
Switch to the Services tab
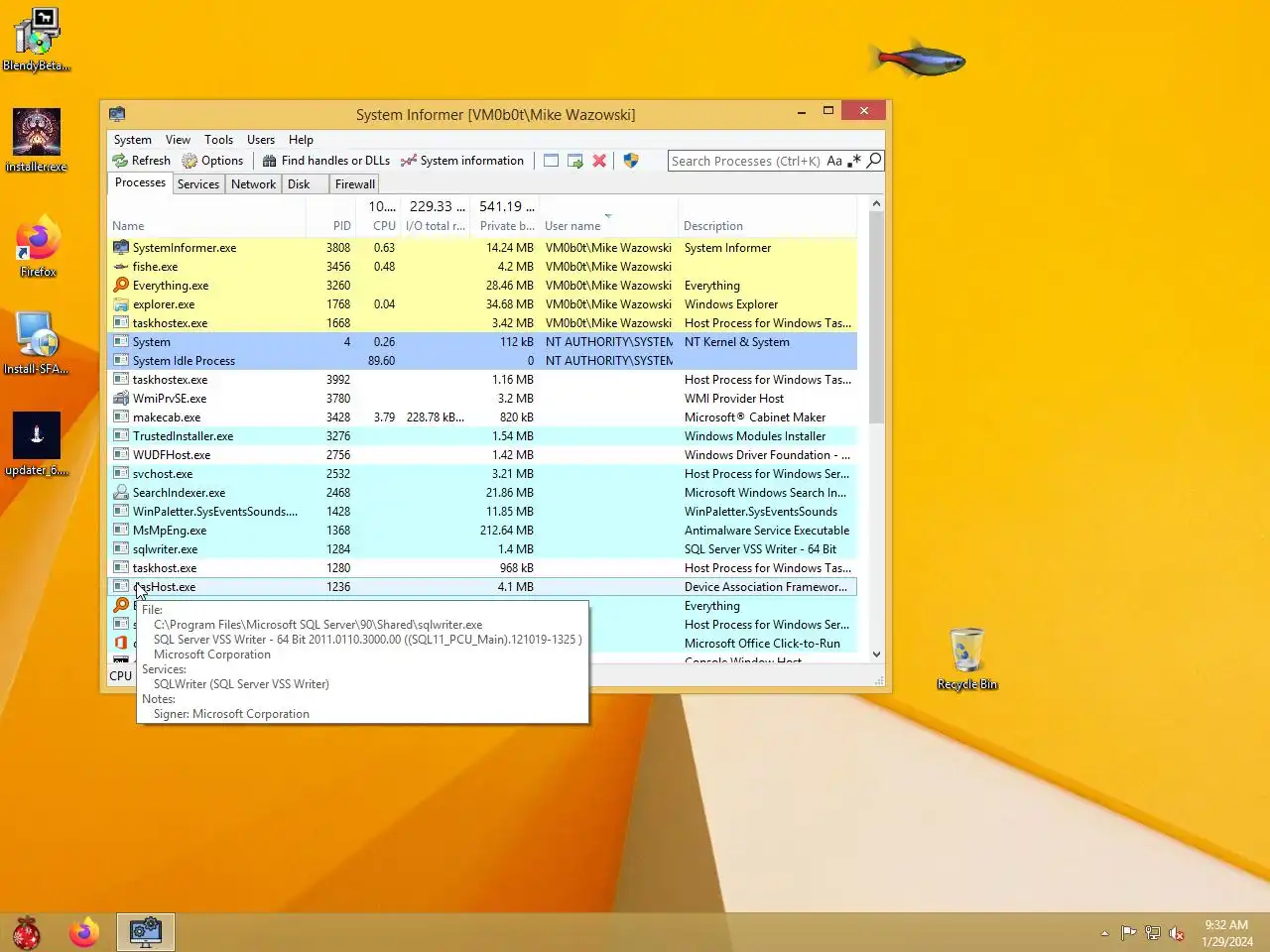pyautogui.click(x=198, y=184)
